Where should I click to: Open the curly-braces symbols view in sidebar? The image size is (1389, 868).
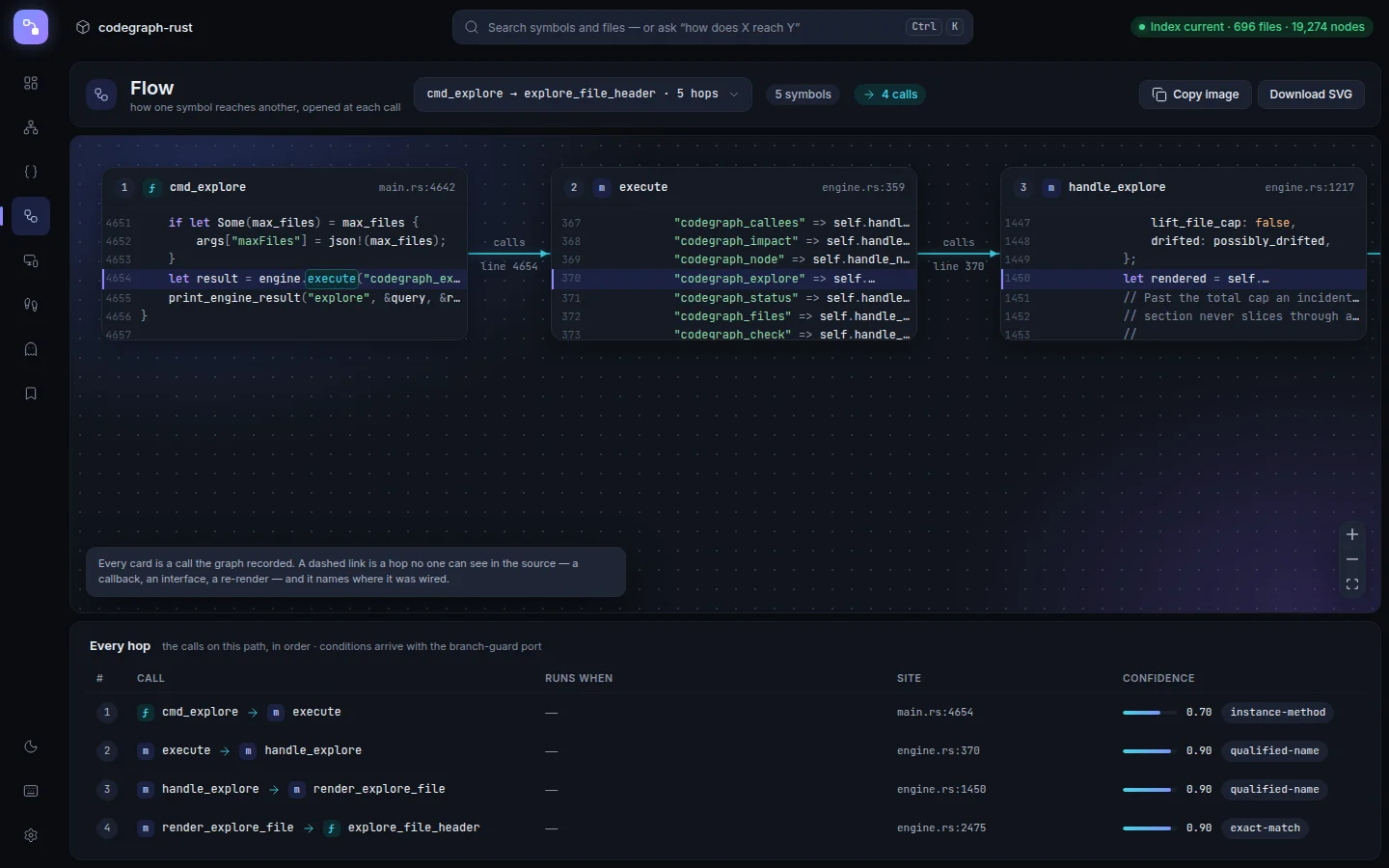click(31, 172)
